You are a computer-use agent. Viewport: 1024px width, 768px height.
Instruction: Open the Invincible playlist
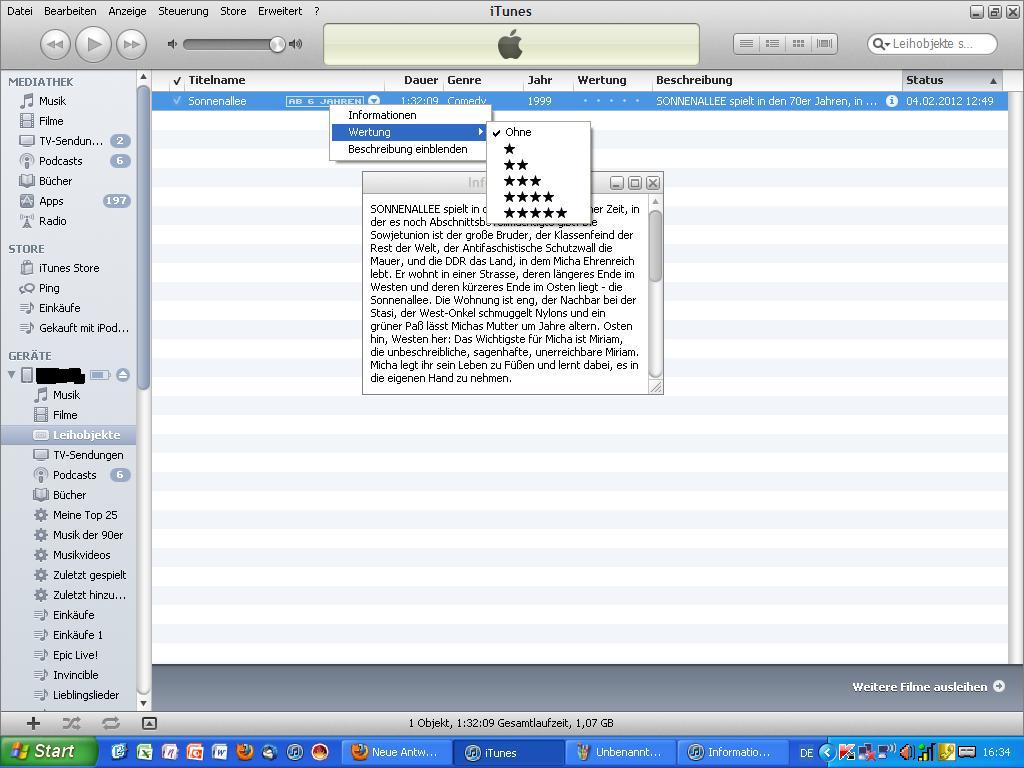(75, 675)
